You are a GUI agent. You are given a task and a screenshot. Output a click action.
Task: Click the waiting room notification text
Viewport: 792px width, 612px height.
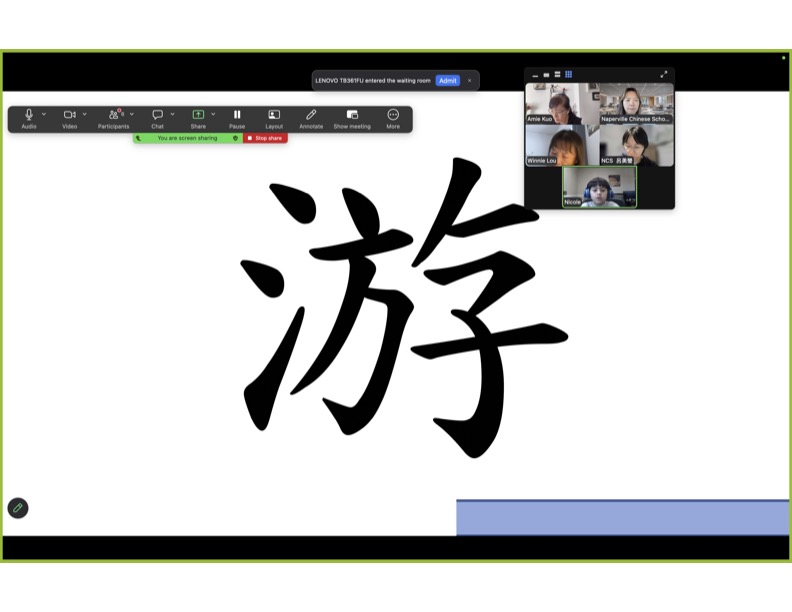click(x=373, y=80)
